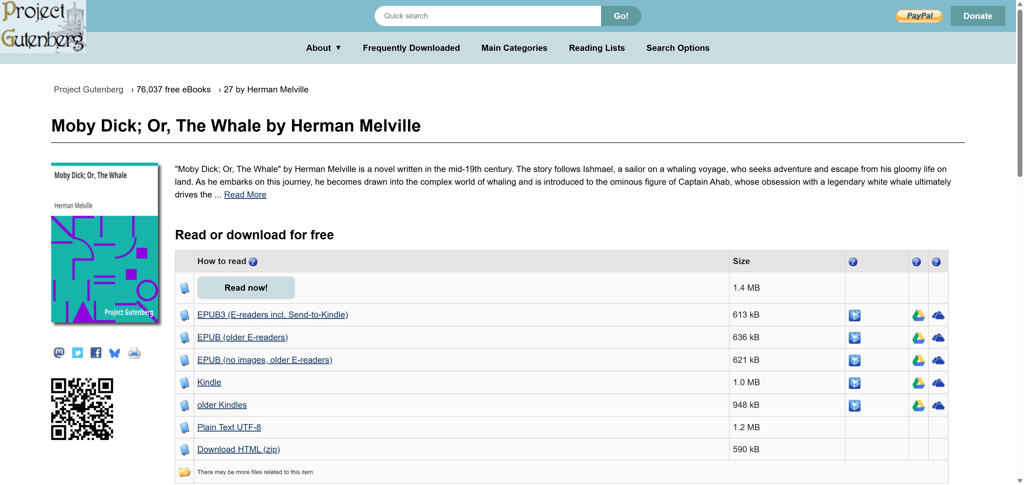
Task: Save EPUB (no images) to OneDrive
Action: pyautogui.click(x=938, y=360)
